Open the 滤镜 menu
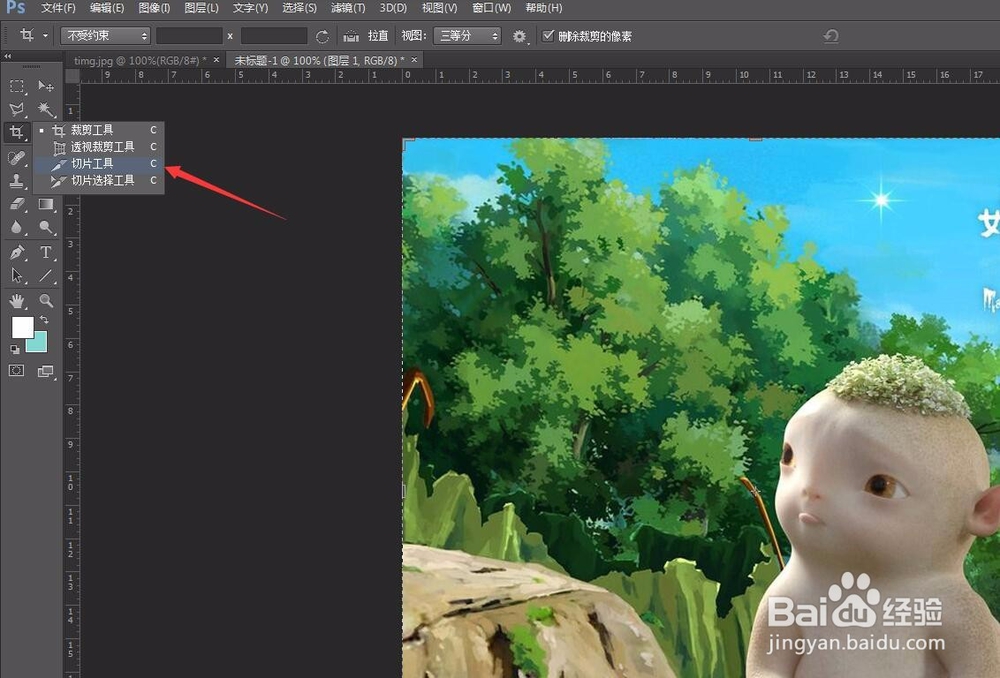 (346, 8)
